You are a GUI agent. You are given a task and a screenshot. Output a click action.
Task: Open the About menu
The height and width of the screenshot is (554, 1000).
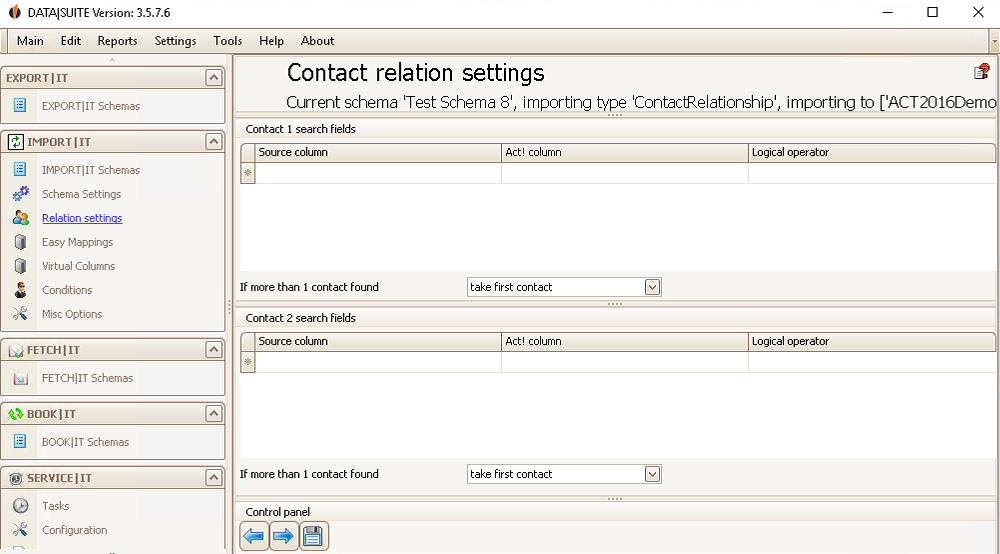click(x=318, y=41)
